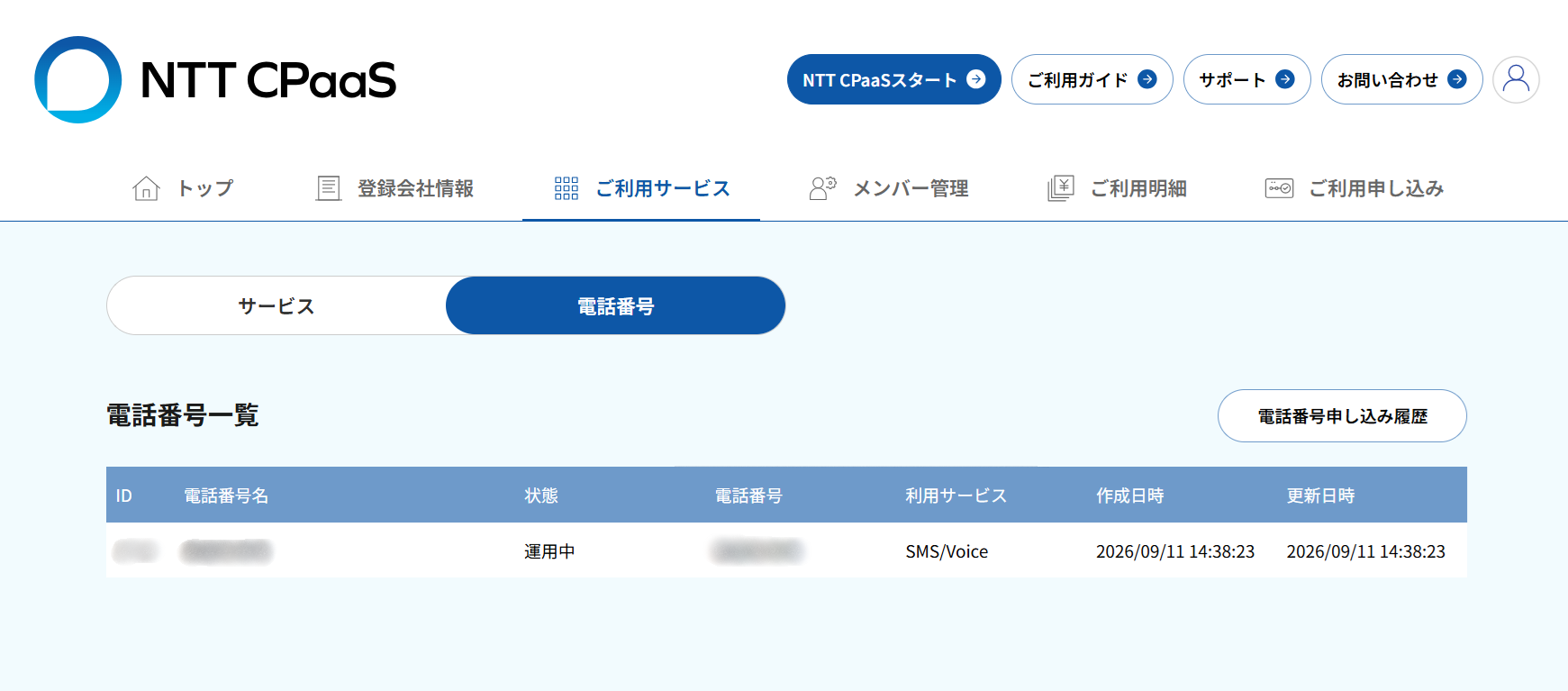
Task: Open ご利用申し込み menu item
Action: pos(1355,188)
